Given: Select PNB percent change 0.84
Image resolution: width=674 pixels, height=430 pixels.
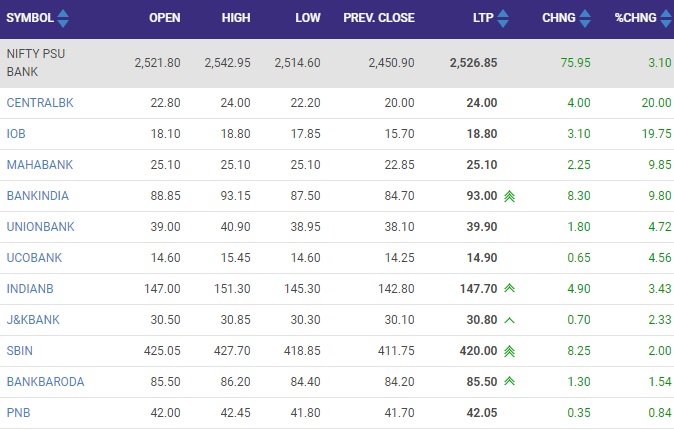Looking at the screenshot, I should tap(660, 412).
